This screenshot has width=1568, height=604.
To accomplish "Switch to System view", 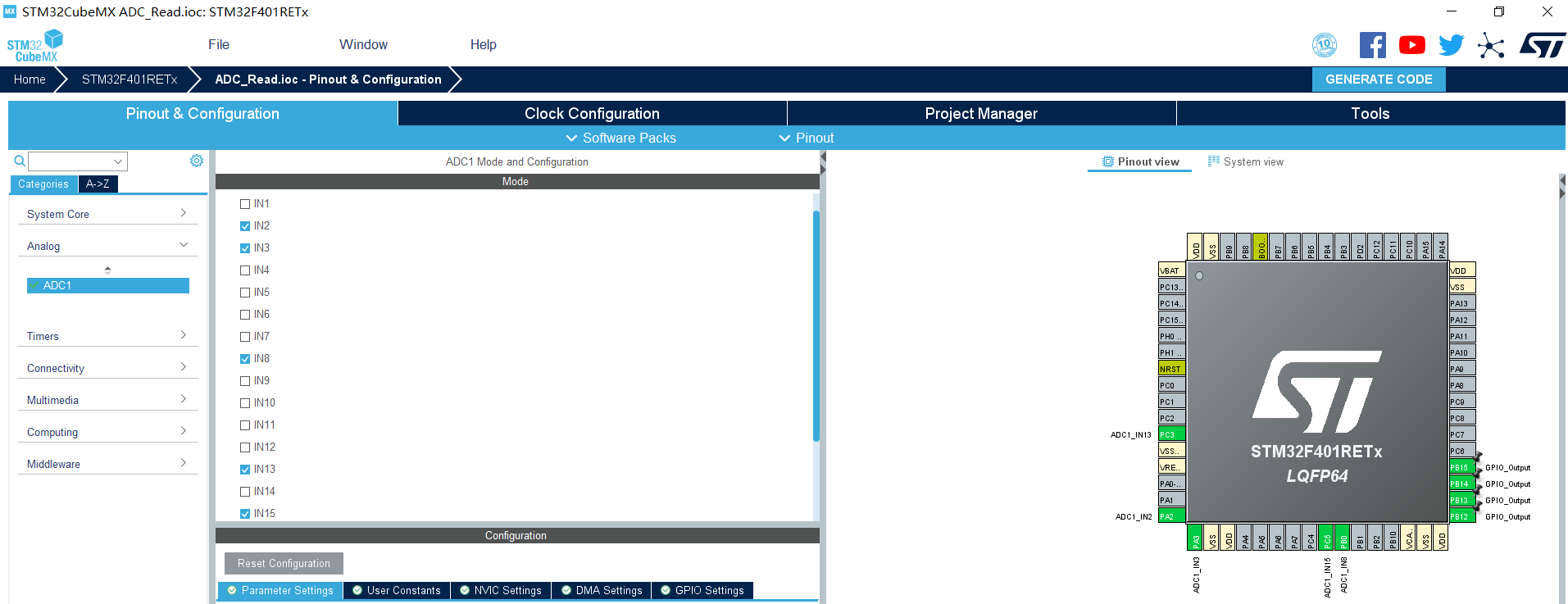I will pos(1246,161).
